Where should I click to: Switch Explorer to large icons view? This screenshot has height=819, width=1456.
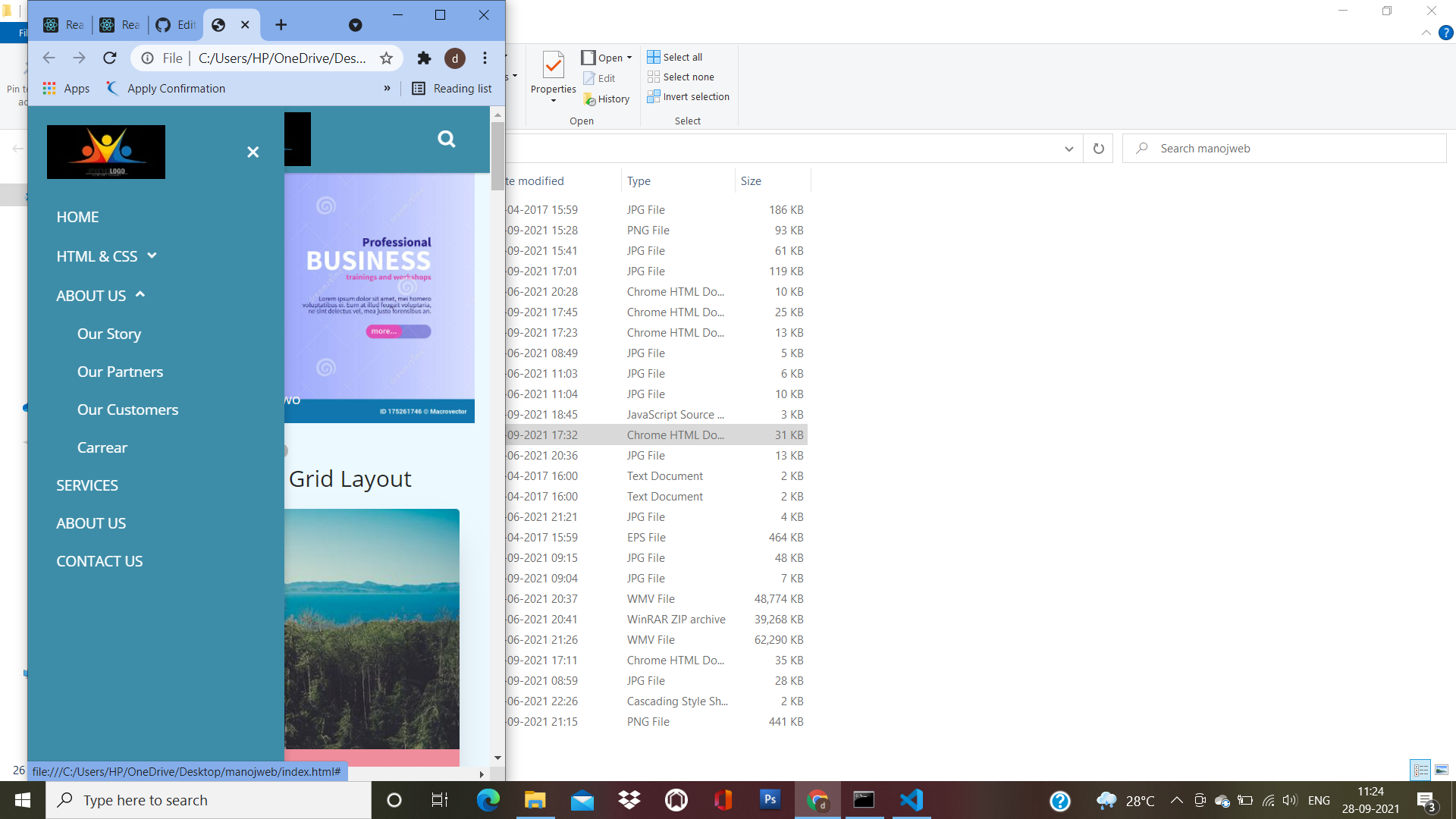pos(1442,770)
